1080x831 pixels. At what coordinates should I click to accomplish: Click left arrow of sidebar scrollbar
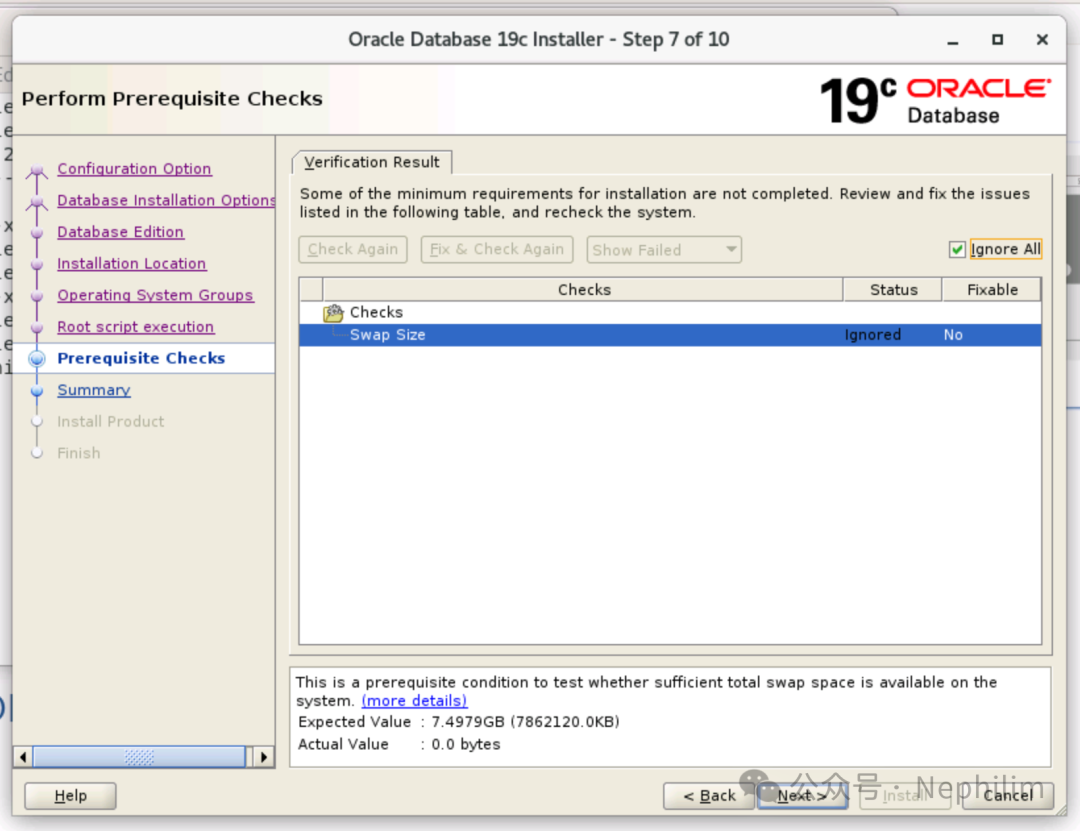tap(23, 757)
